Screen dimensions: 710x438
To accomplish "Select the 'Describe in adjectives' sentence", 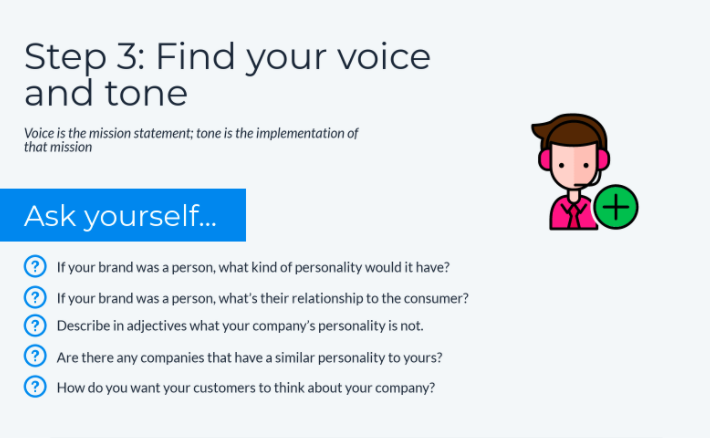I will [240, 326].
